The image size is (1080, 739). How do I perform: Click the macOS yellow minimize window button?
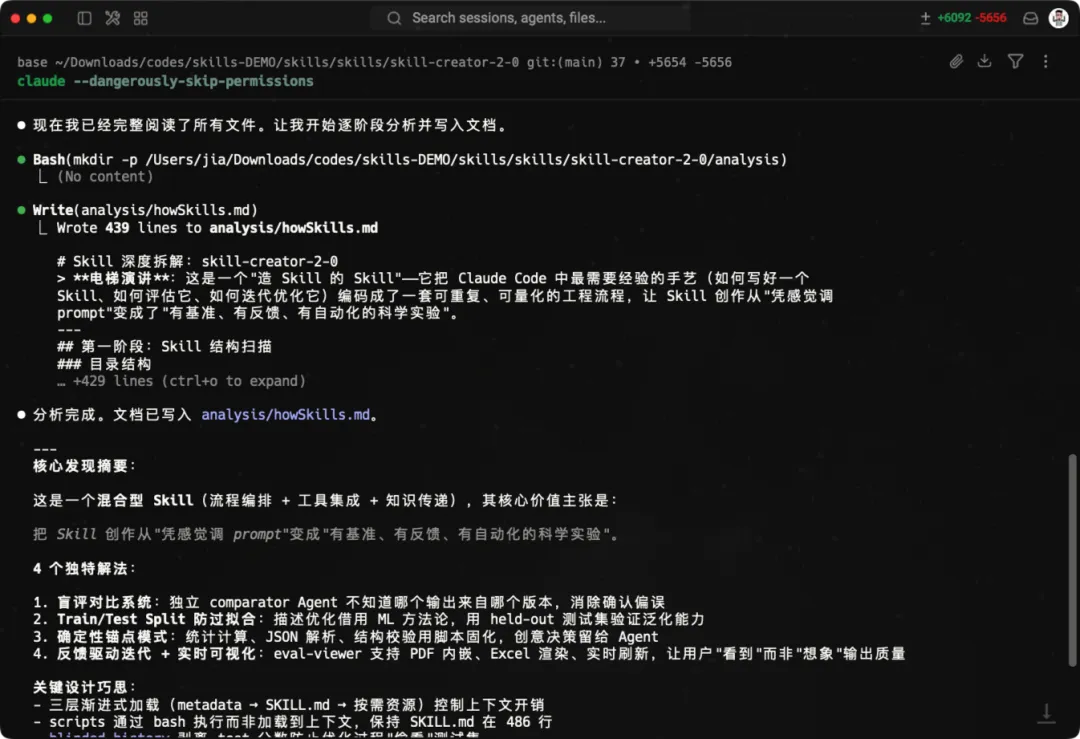click(x=32, y=19)
